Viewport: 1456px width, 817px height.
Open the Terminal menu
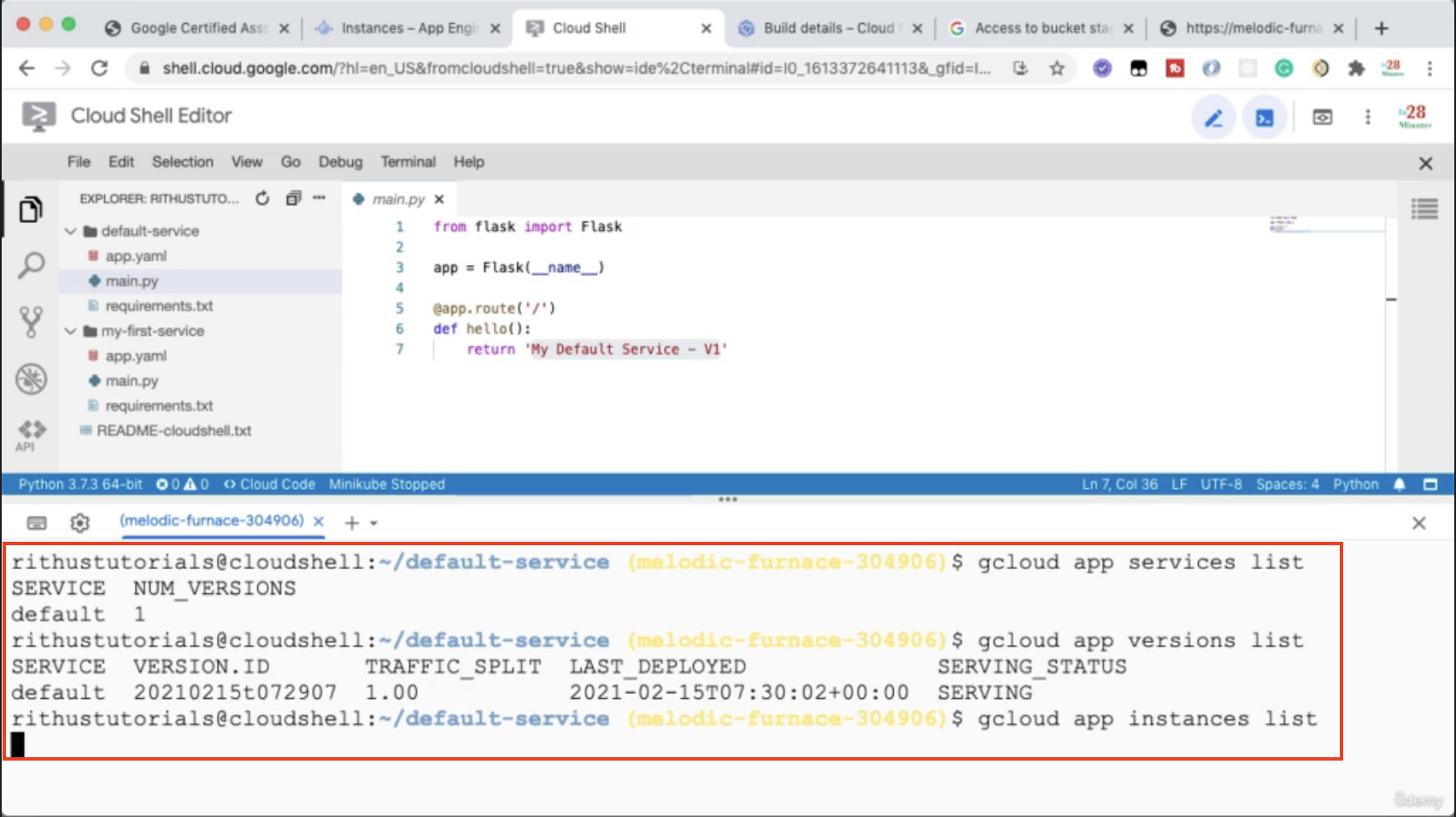click(x=408, y=162)
